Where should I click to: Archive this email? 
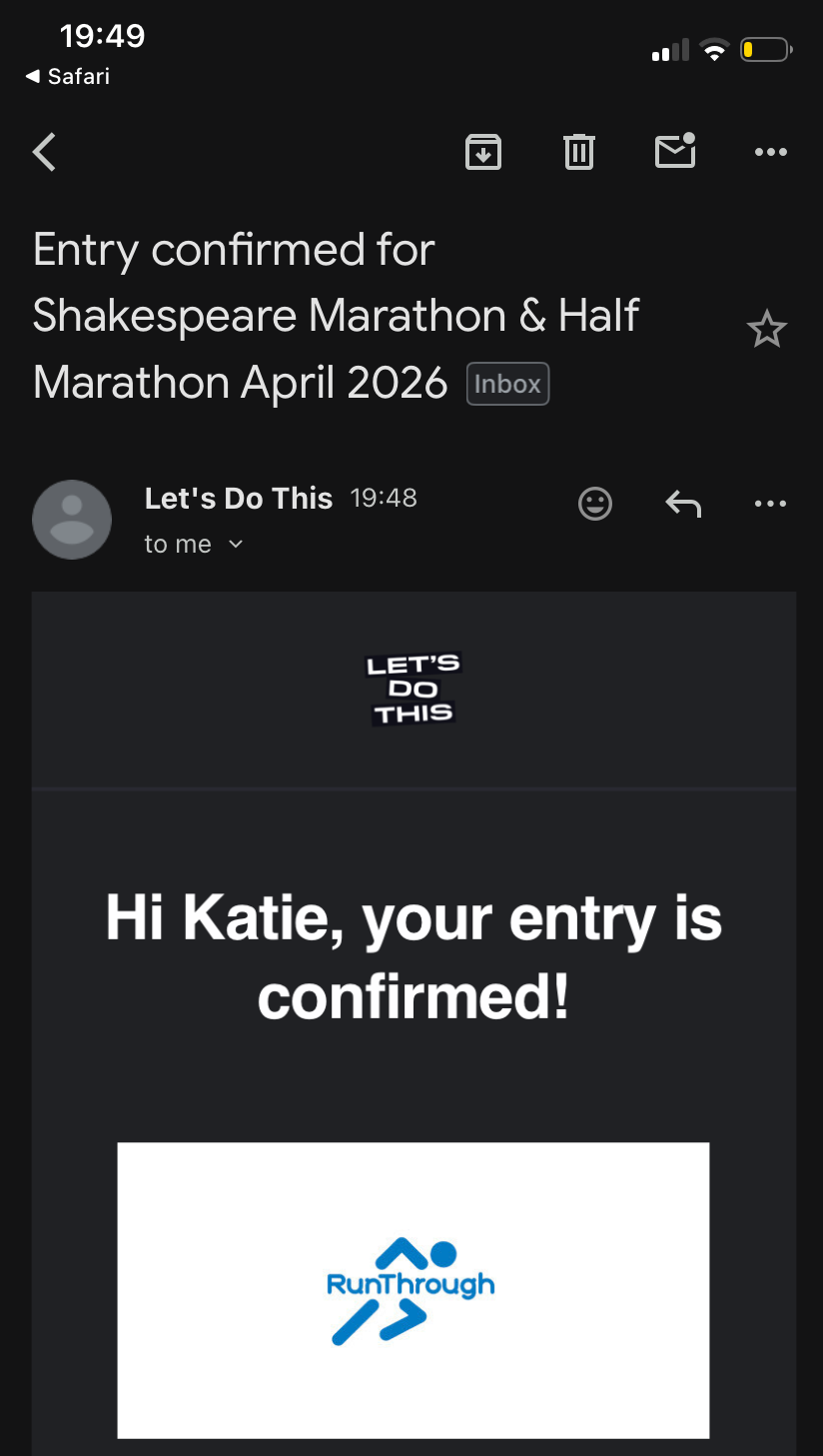click(483, 152)
